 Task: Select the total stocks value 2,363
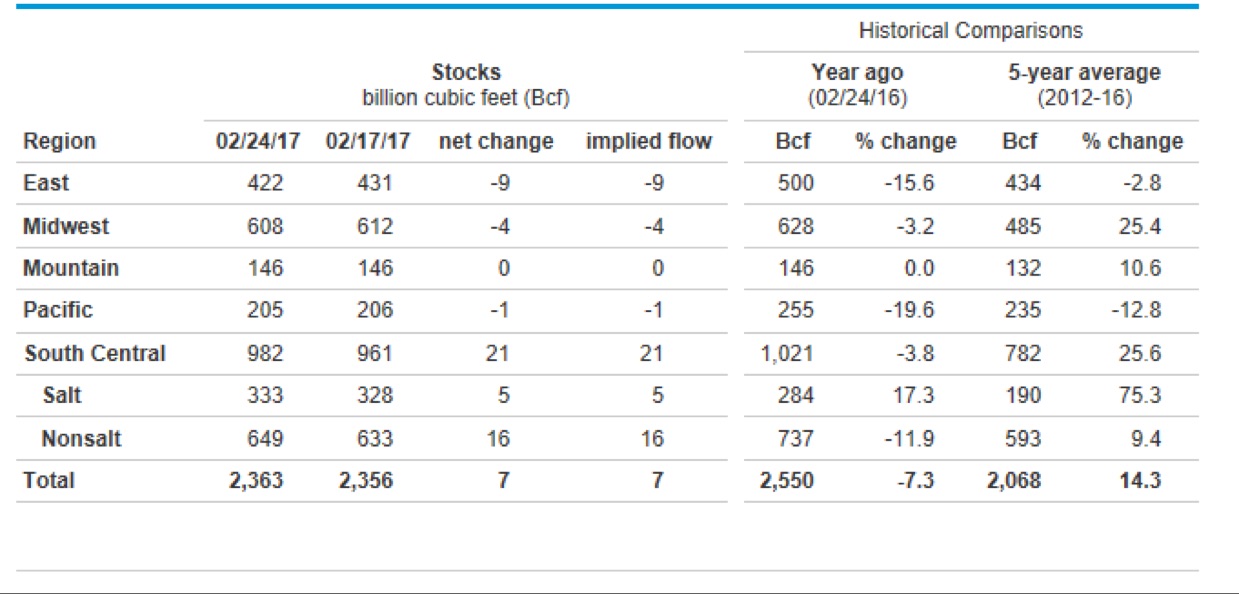pyautogui.click(x=257, y=480)
